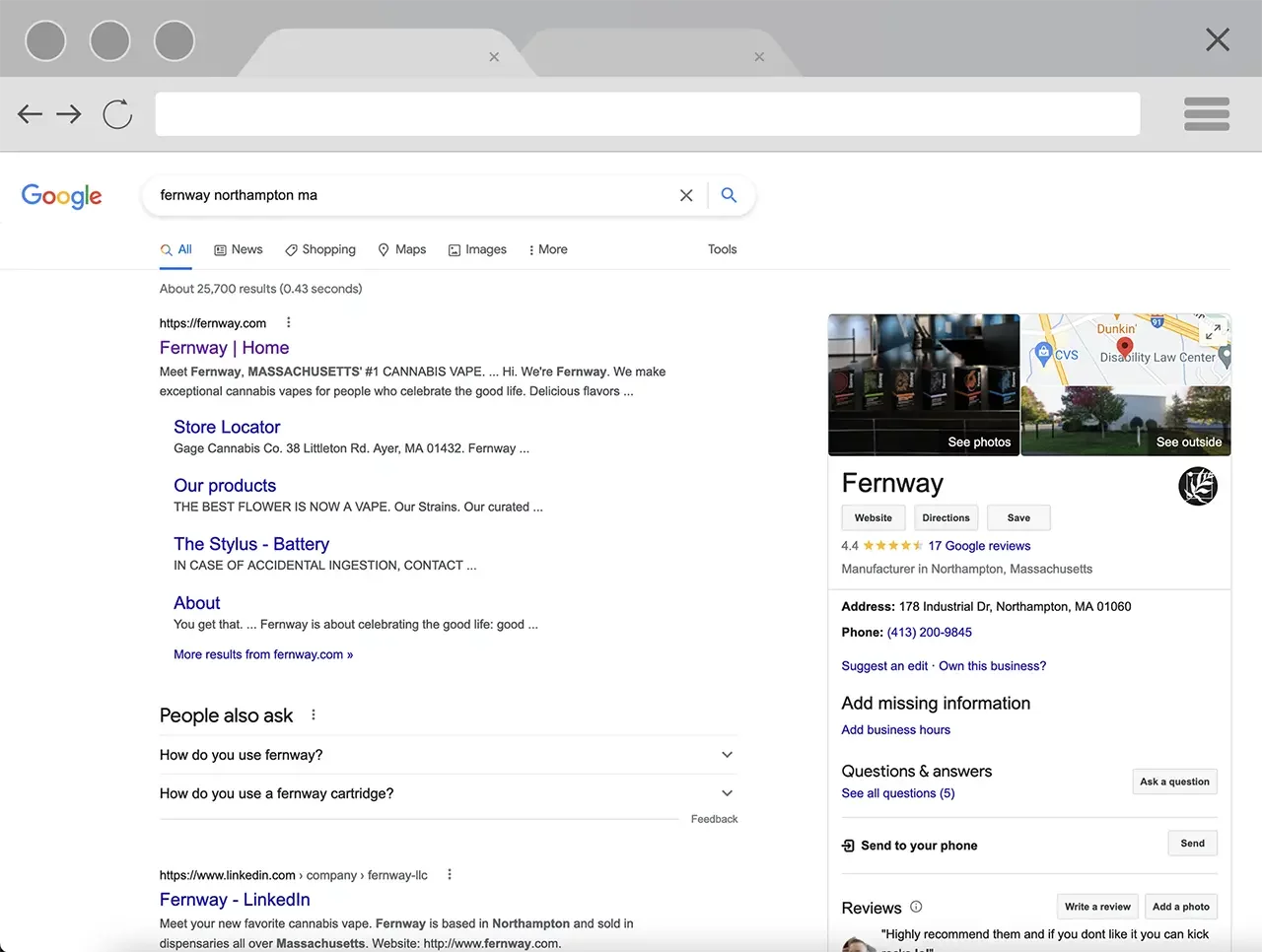Click the magnifier search button

coord(729,195)
